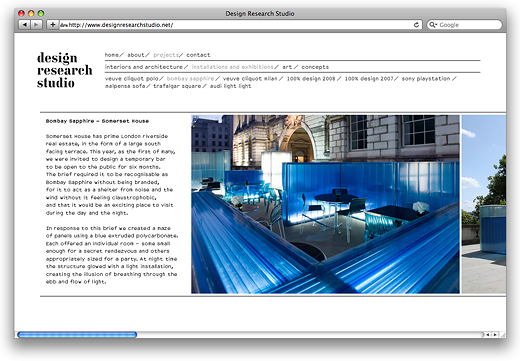Select installations and exhibitions category
Screen dimensions: 520x361
(x=232, y=67)
